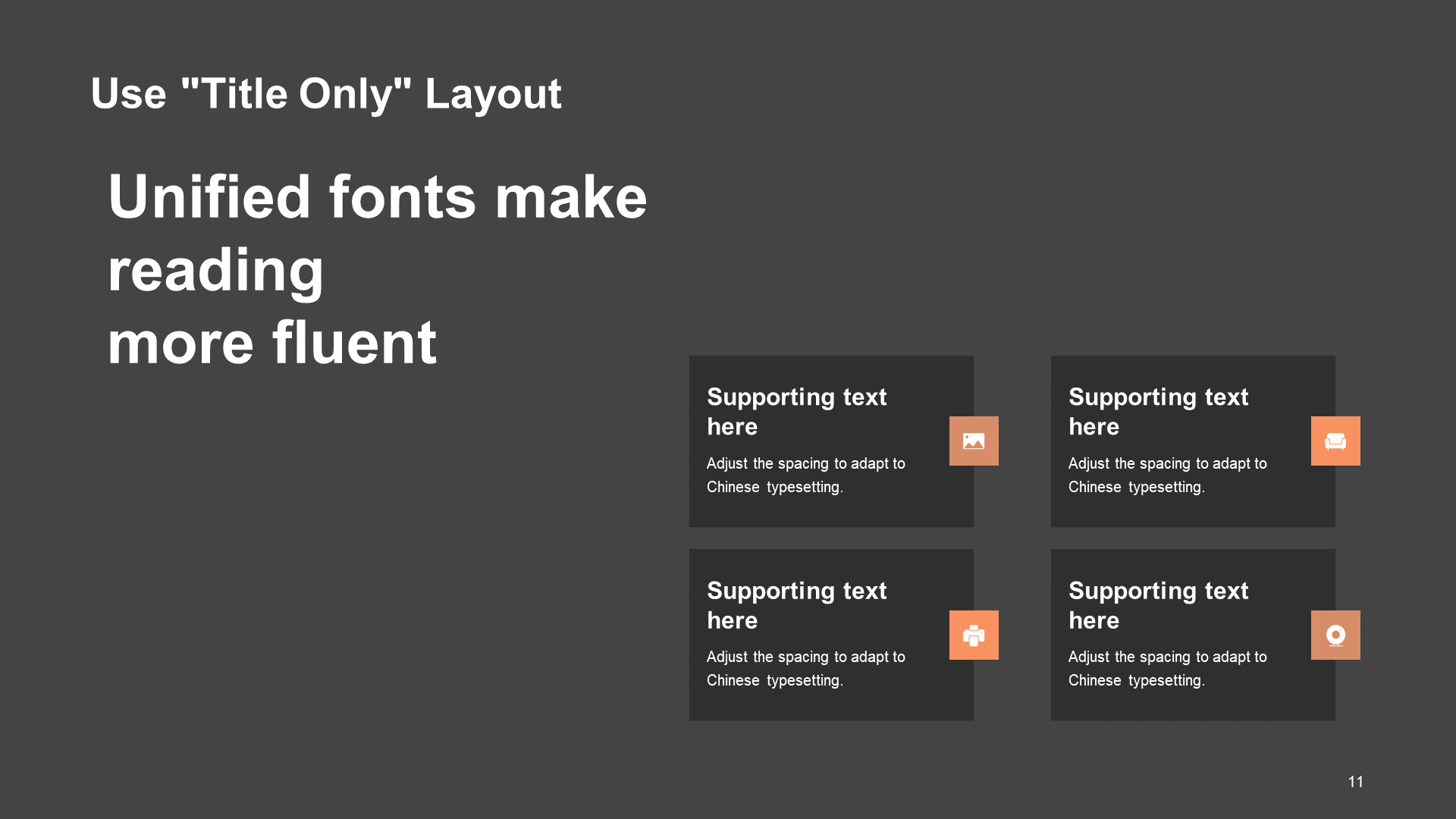The width and height of the screenshot is (1456, 819).
Task: Click 'Supporting text here' heading in bottom-left card
Action: (x=797, y=605)
